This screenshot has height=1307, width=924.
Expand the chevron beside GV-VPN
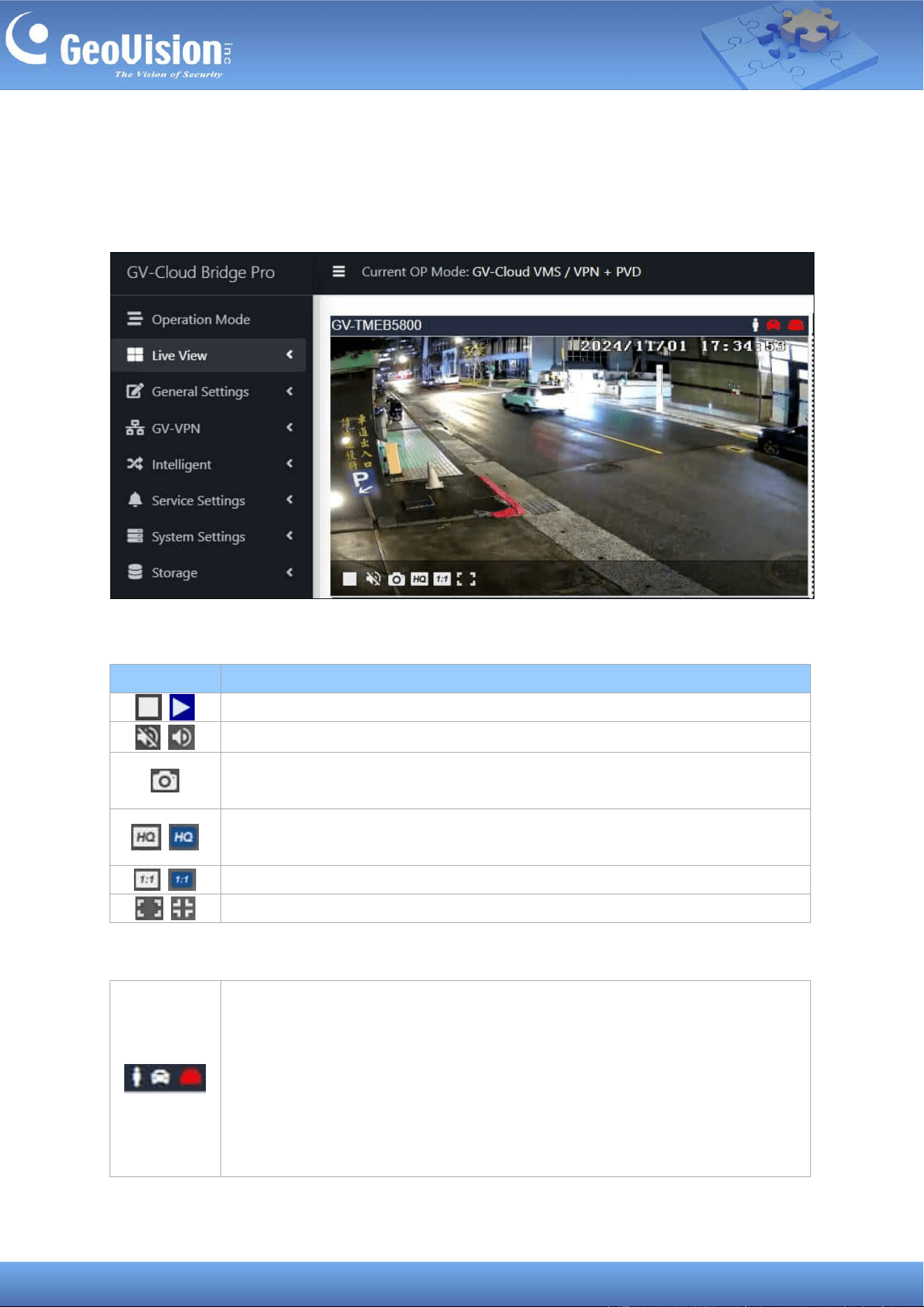290,427
